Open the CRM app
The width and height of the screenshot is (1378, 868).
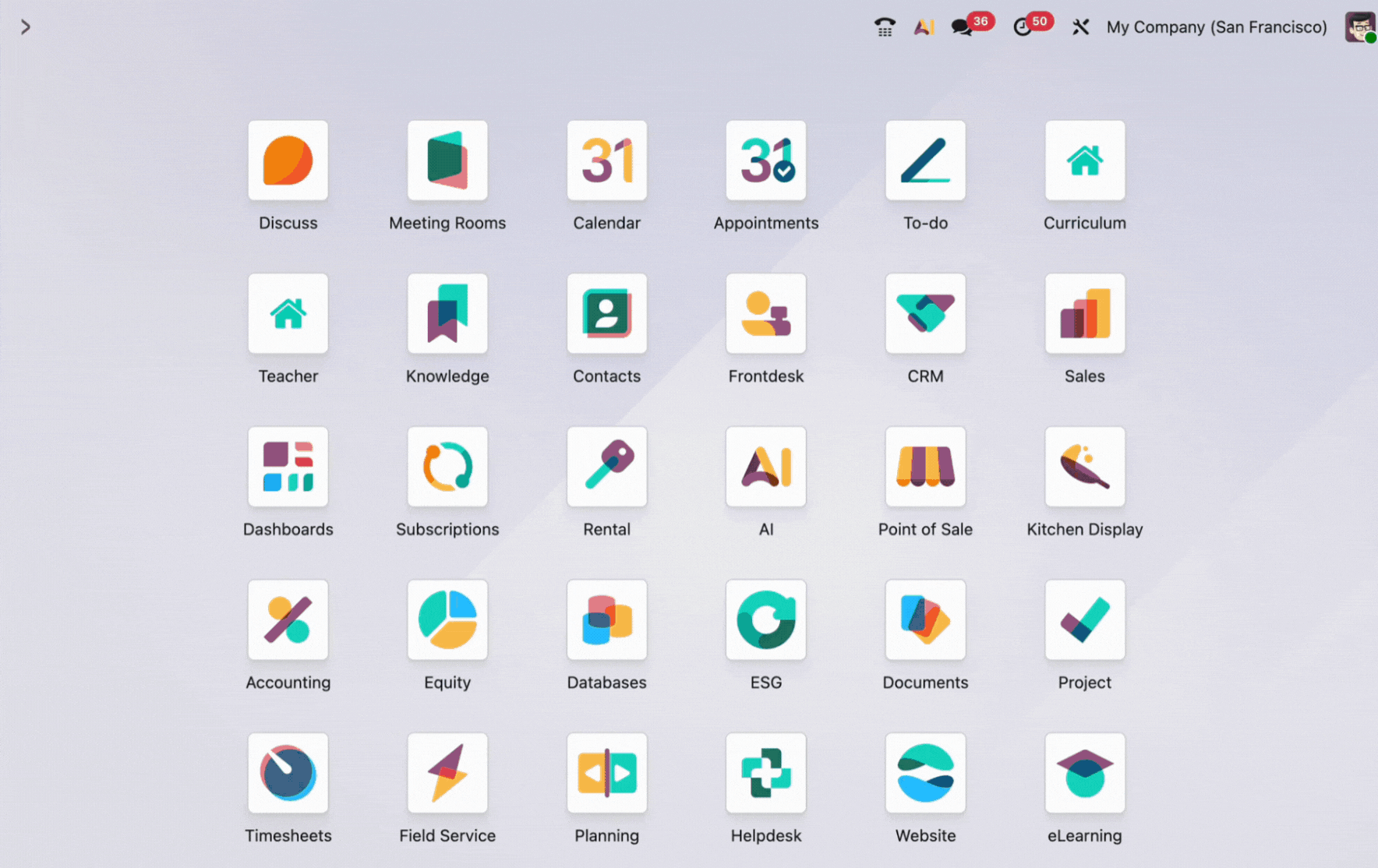925,314
